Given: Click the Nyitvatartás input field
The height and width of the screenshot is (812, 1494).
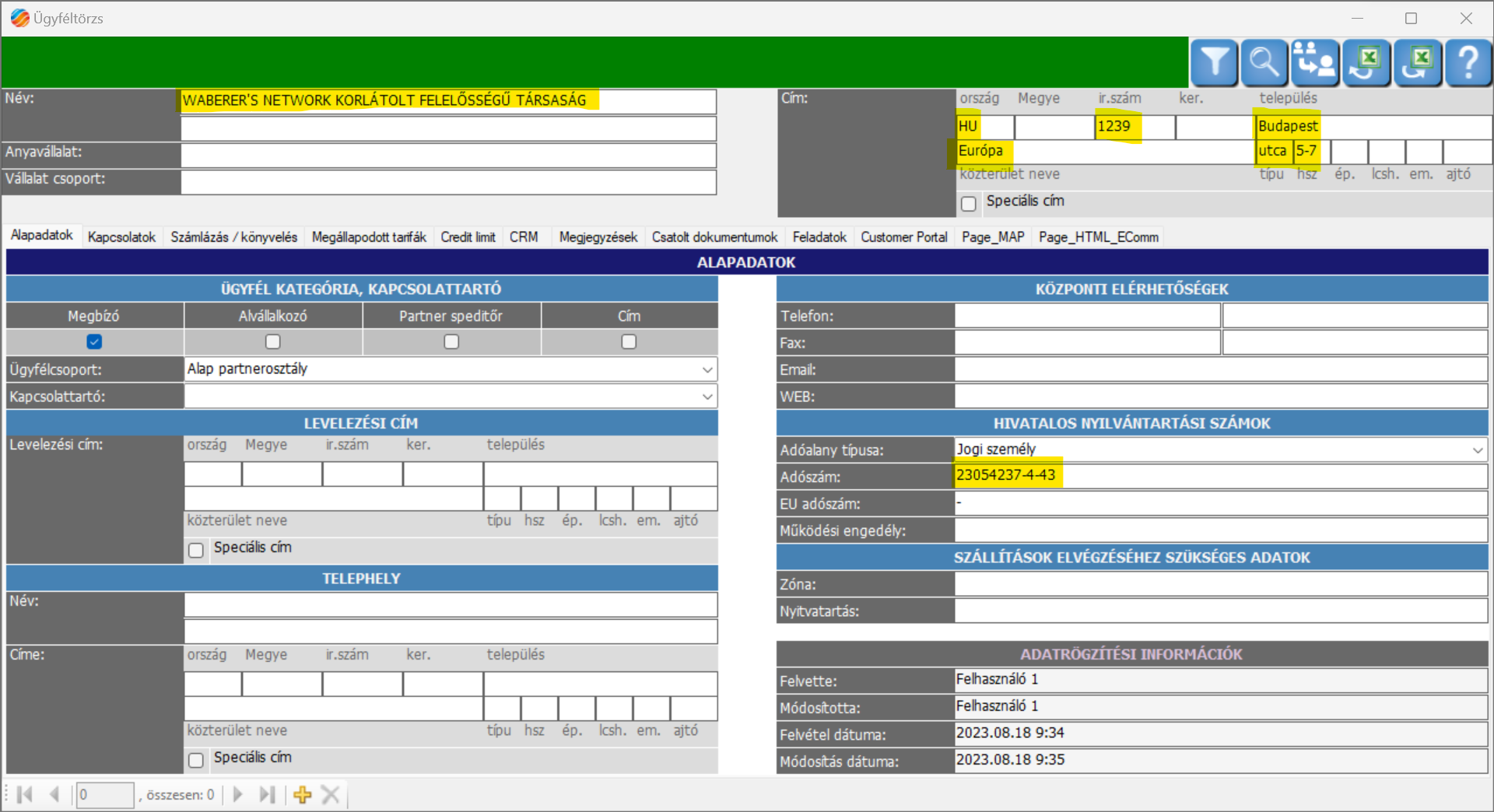Looking at the screenshot, I should tap(1221, 611).
